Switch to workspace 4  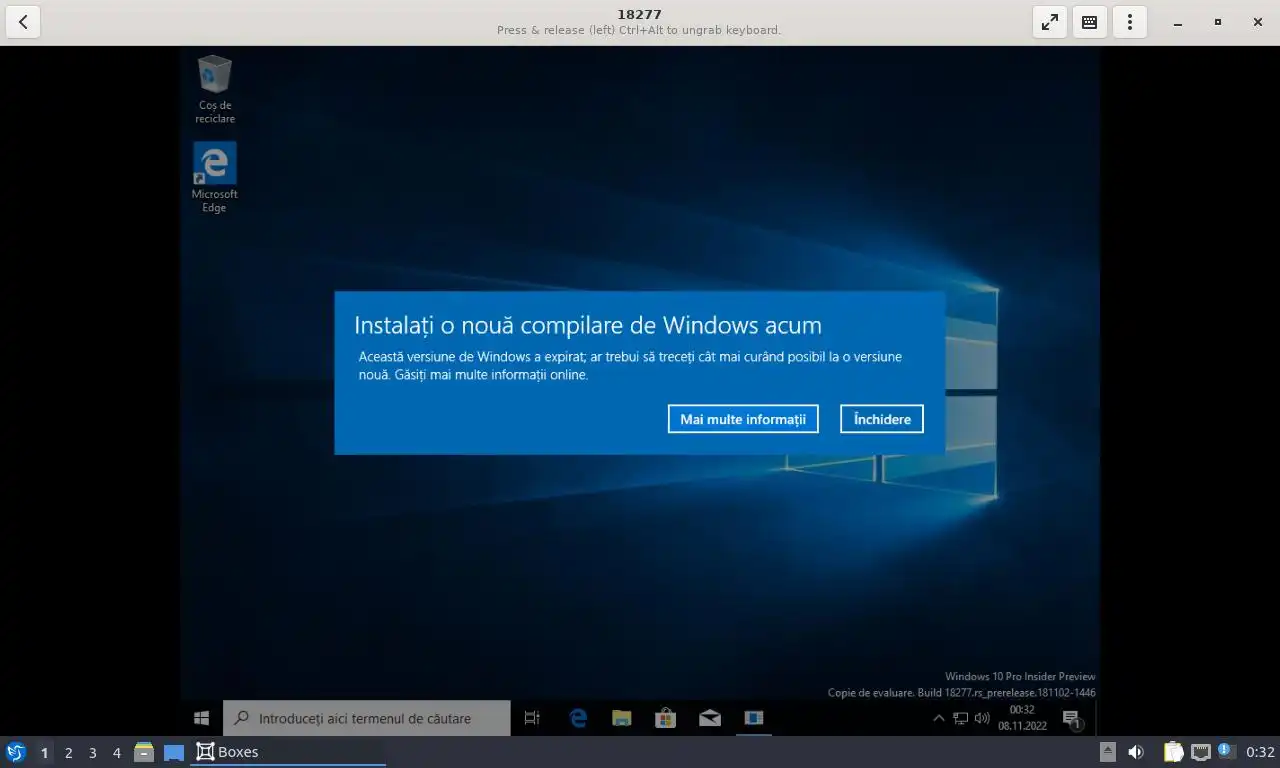[117, 752]
